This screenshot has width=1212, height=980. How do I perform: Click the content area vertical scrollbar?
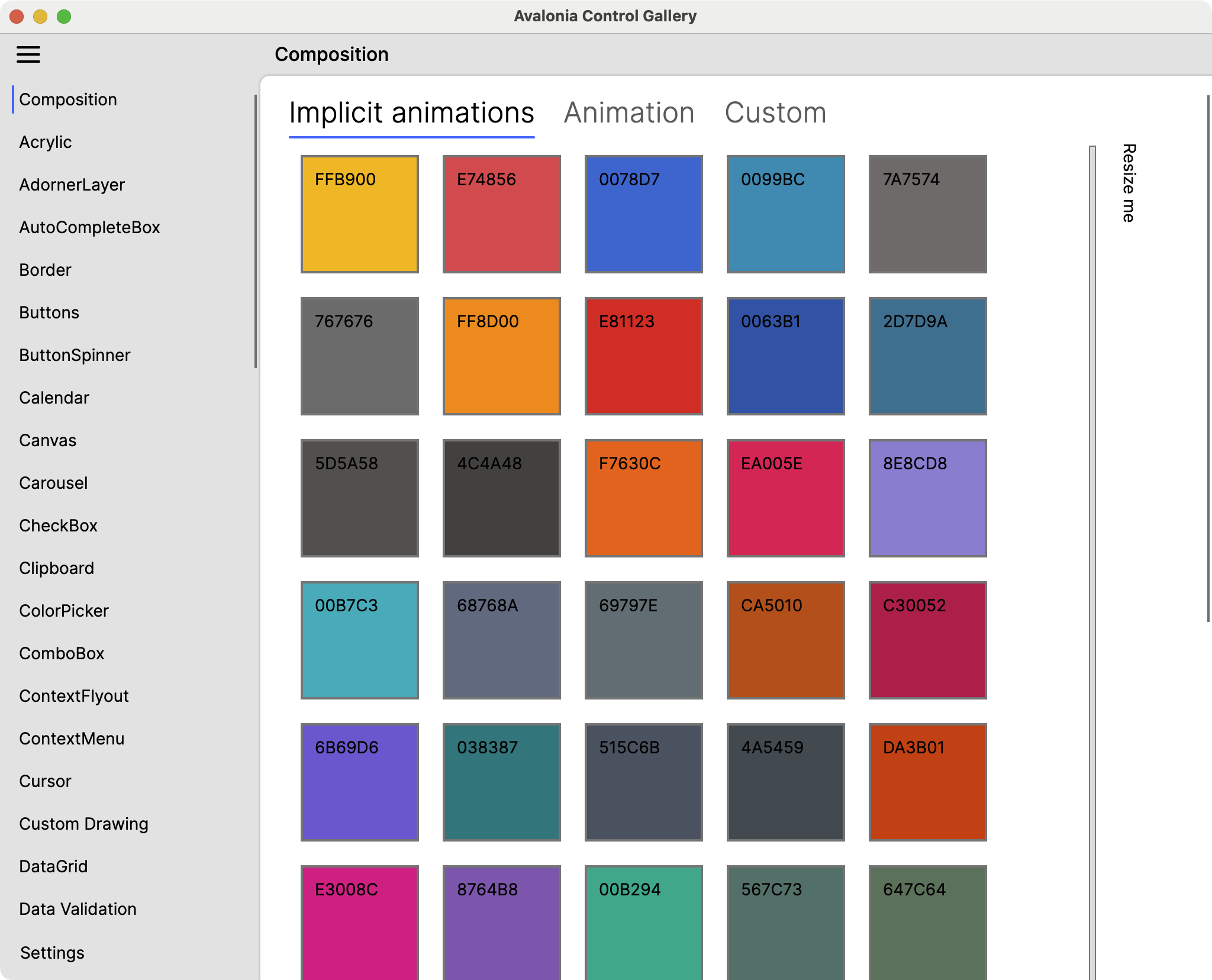(x=1208, y=359)
